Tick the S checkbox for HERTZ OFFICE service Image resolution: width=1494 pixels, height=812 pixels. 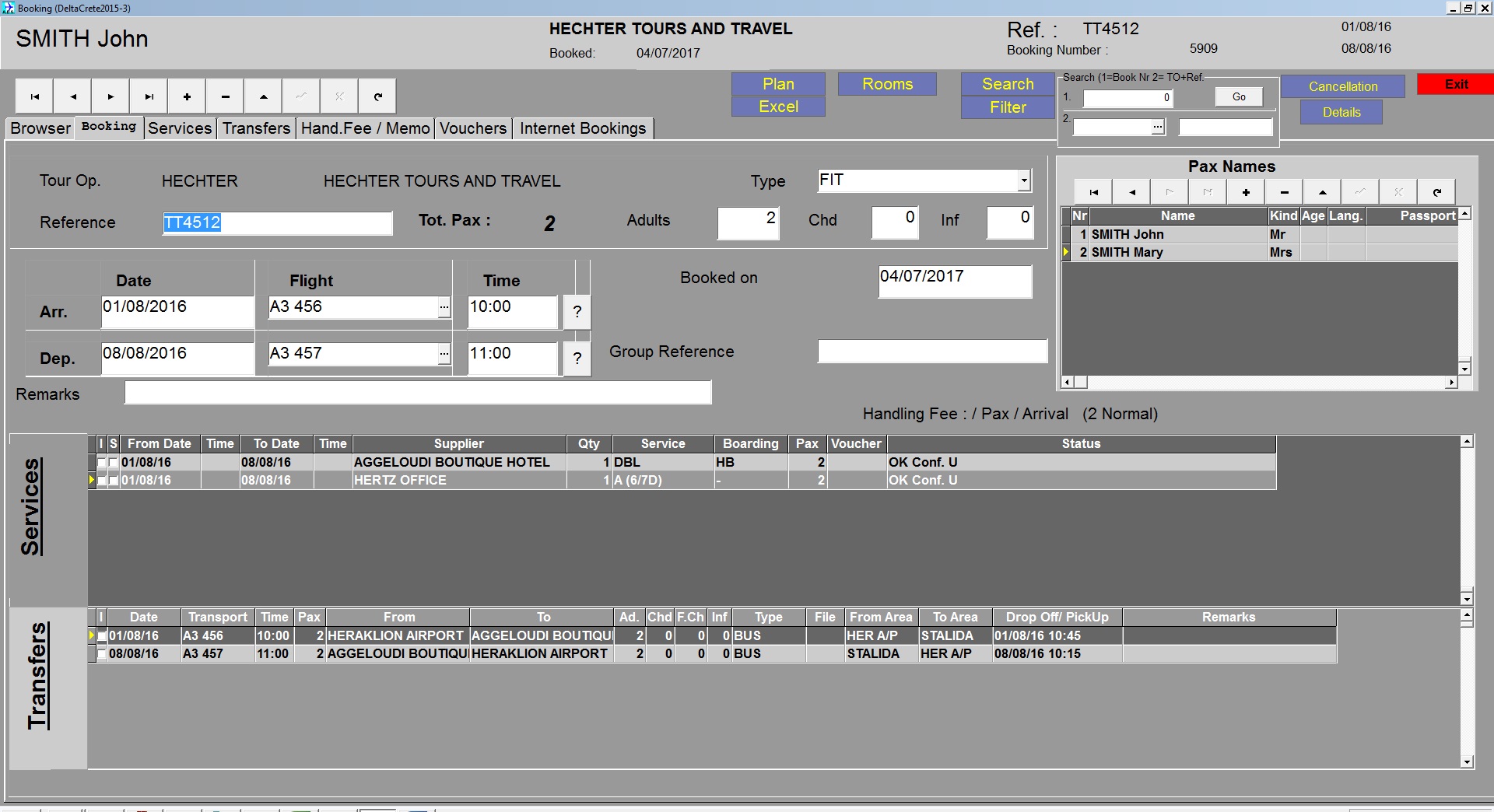pos(114,481)
